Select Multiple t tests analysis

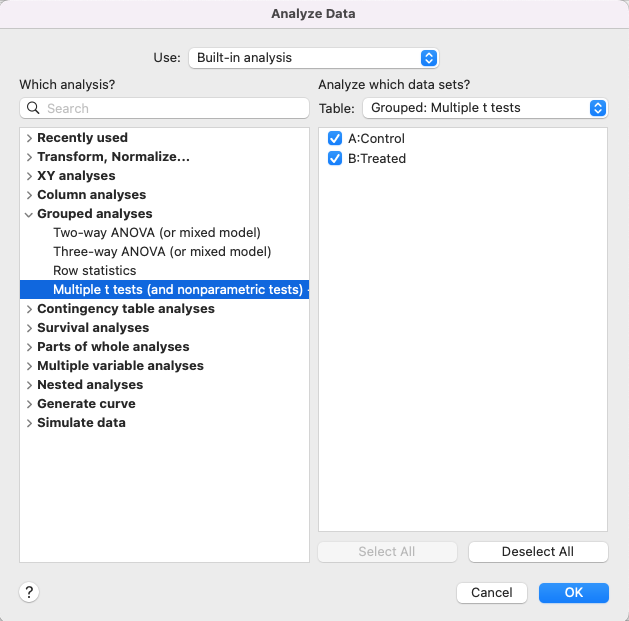pyautogui.click(x=177, y=290)
